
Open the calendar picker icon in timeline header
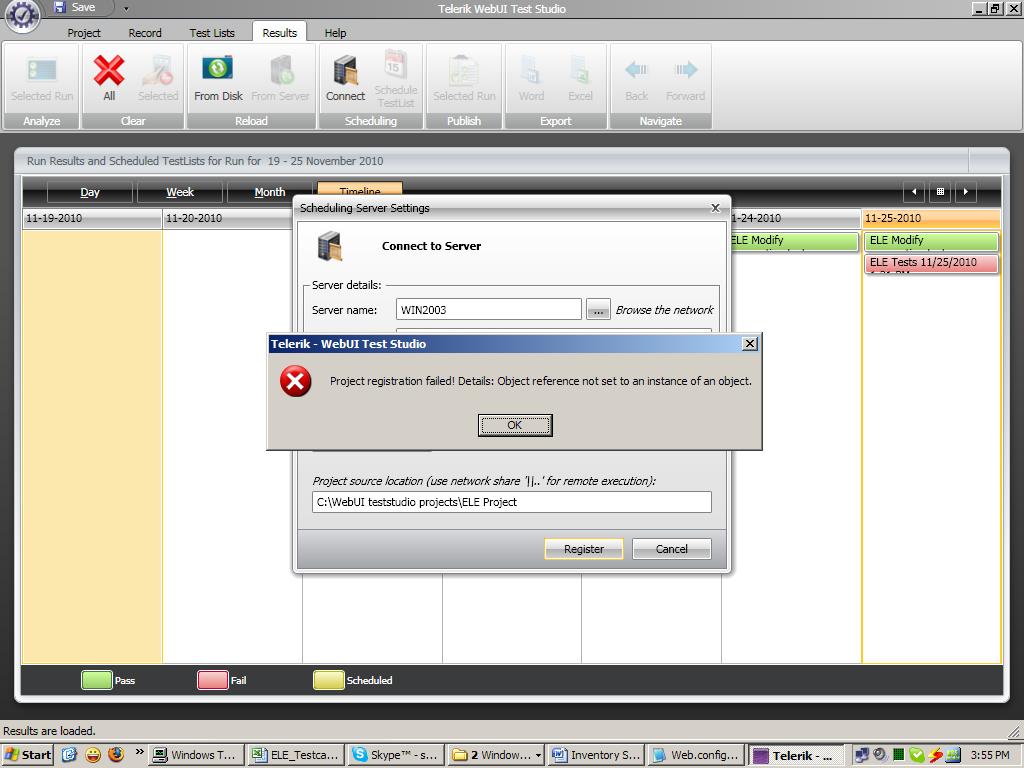click(x=940, y=191)
